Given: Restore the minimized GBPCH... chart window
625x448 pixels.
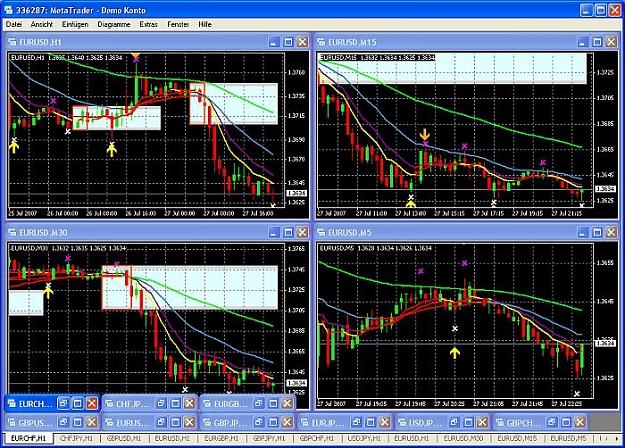Looking at the screenshot, I should click(x=552, y=422).
